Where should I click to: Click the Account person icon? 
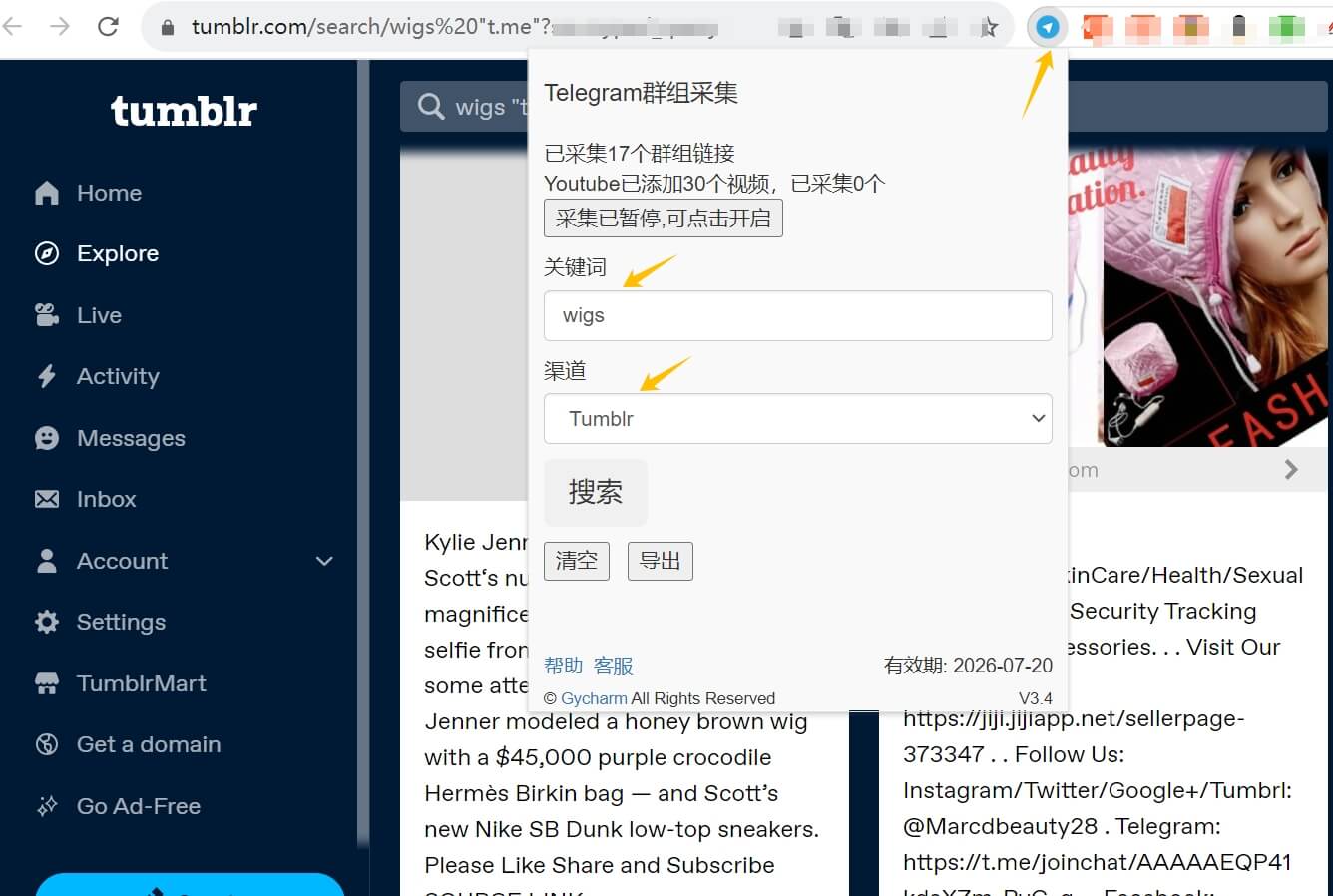tap(47, 561)
